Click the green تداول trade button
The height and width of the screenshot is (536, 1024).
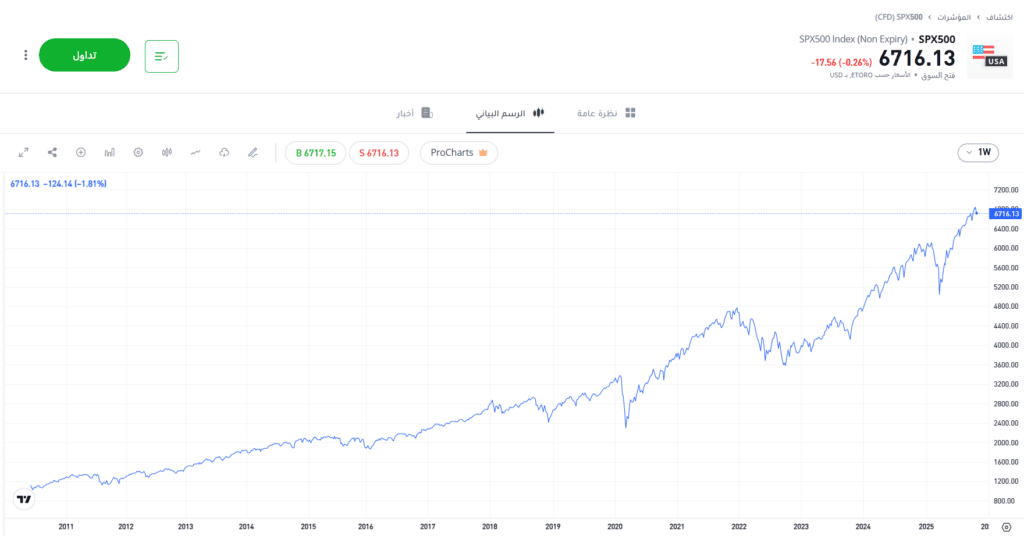click(84, 55)
